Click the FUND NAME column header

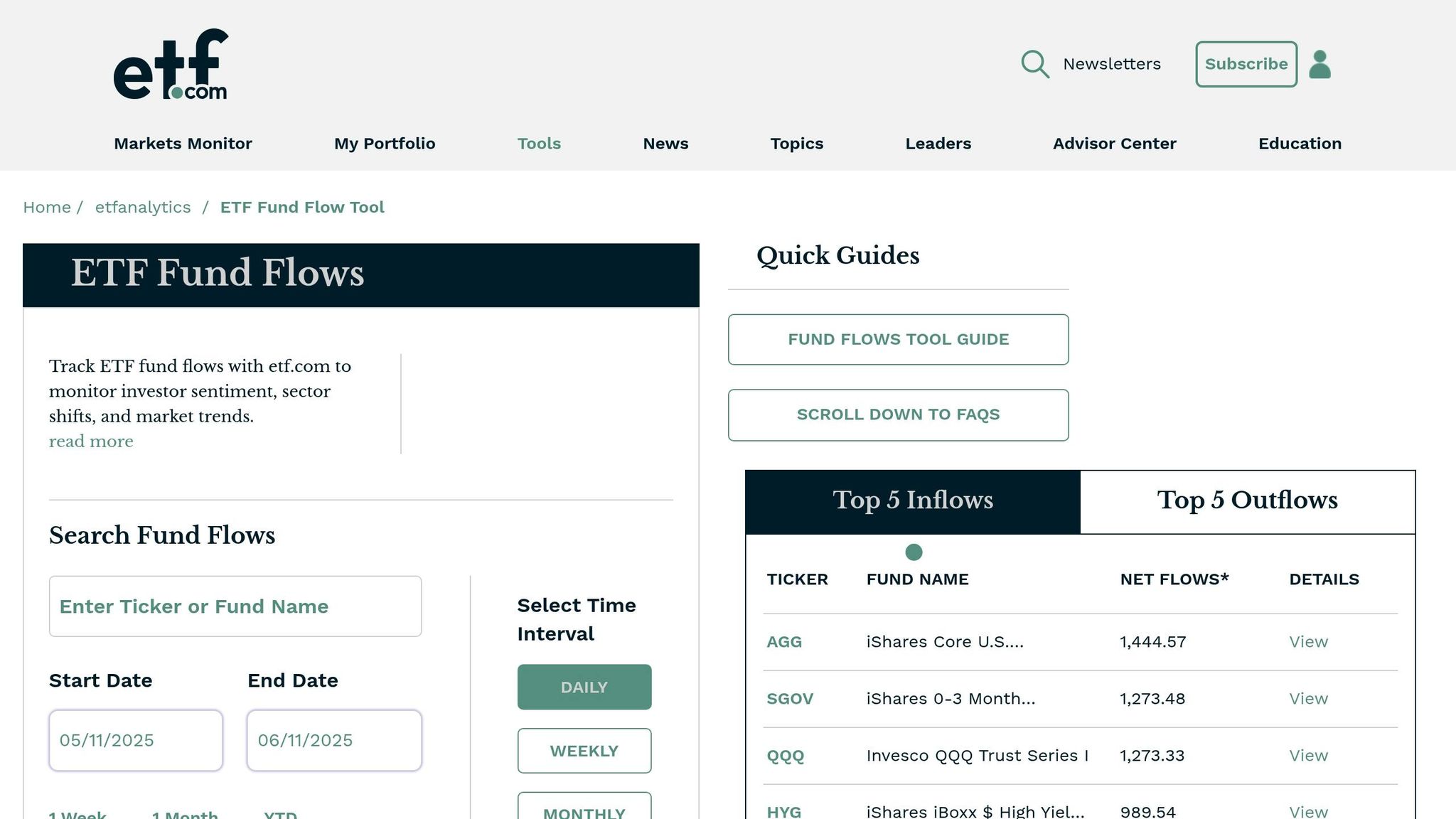(917, 579)
